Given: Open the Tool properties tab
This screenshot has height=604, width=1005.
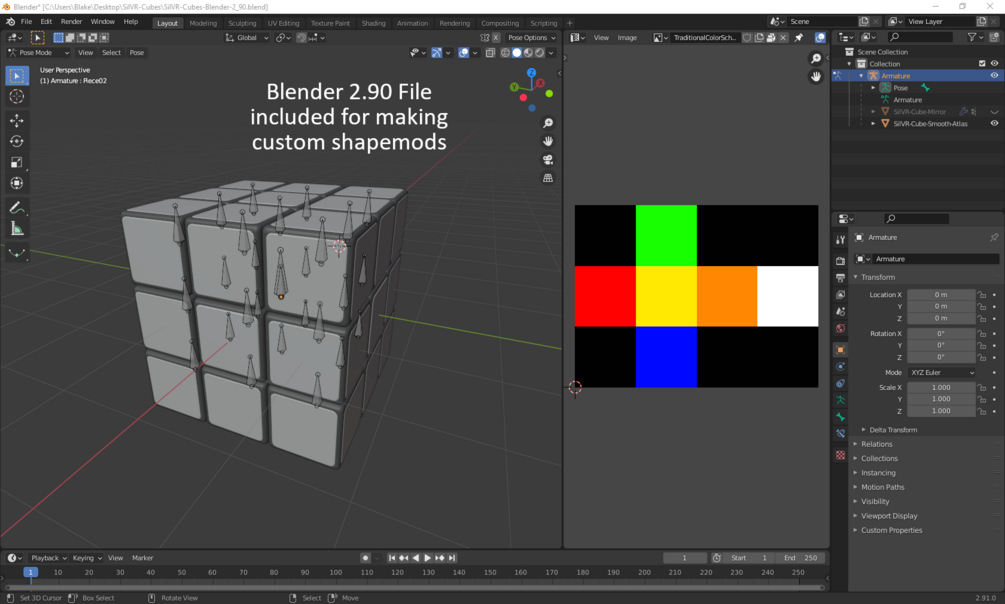Looking at the screenshot, I should (x=840, y=239).
